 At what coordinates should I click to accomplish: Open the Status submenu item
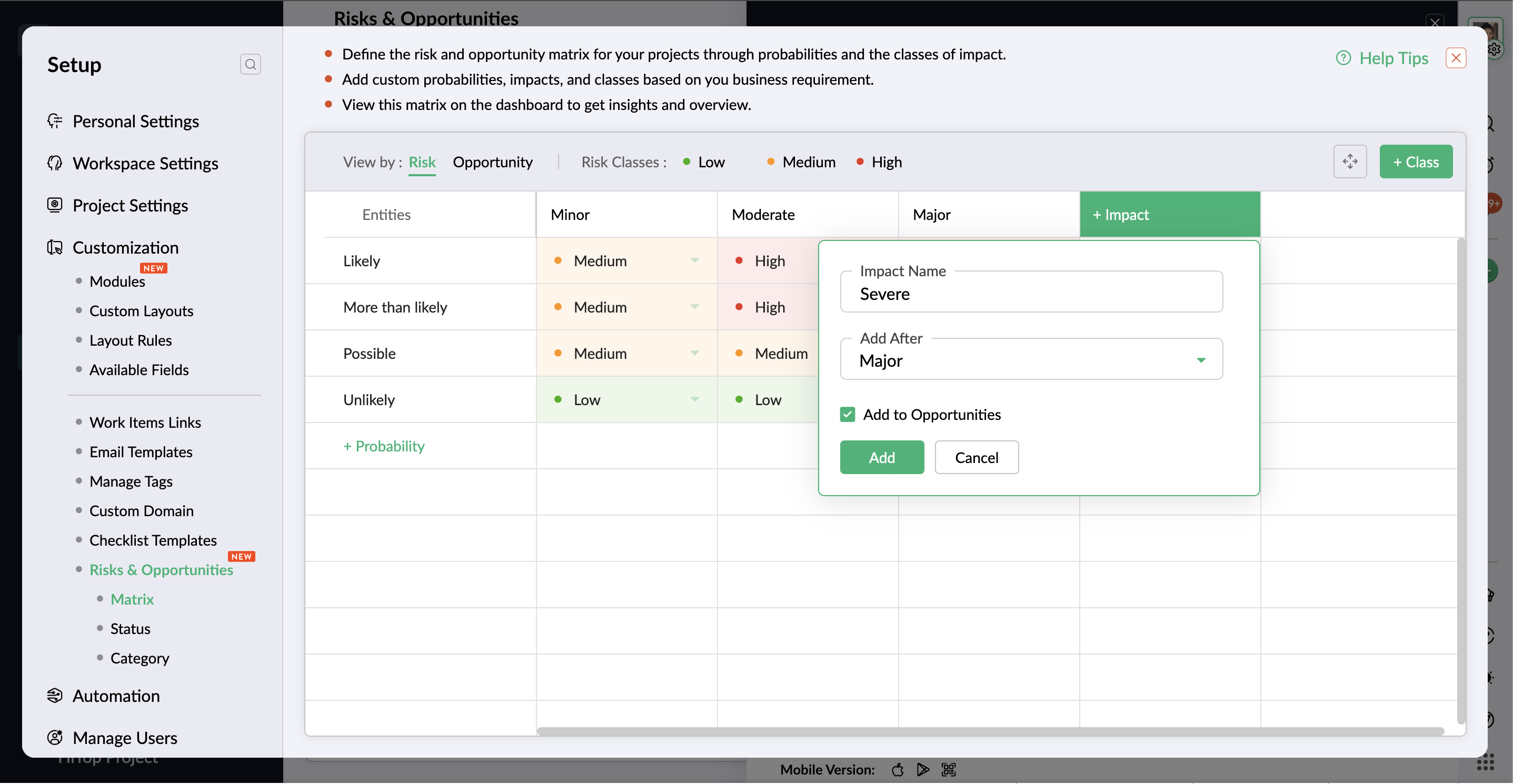[130, 628]
